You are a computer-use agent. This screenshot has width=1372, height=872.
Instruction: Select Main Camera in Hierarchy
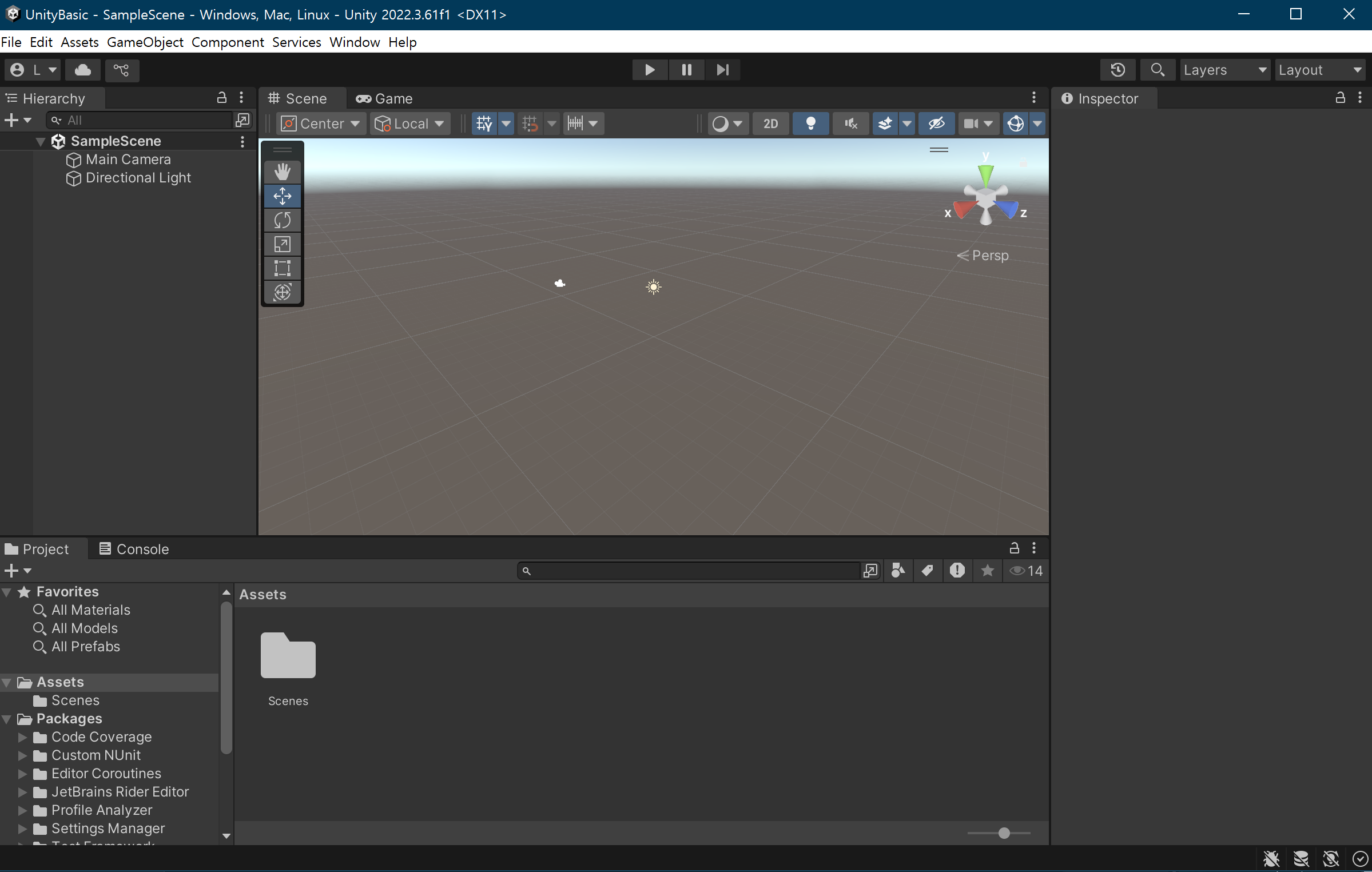(x=128, y=160)
